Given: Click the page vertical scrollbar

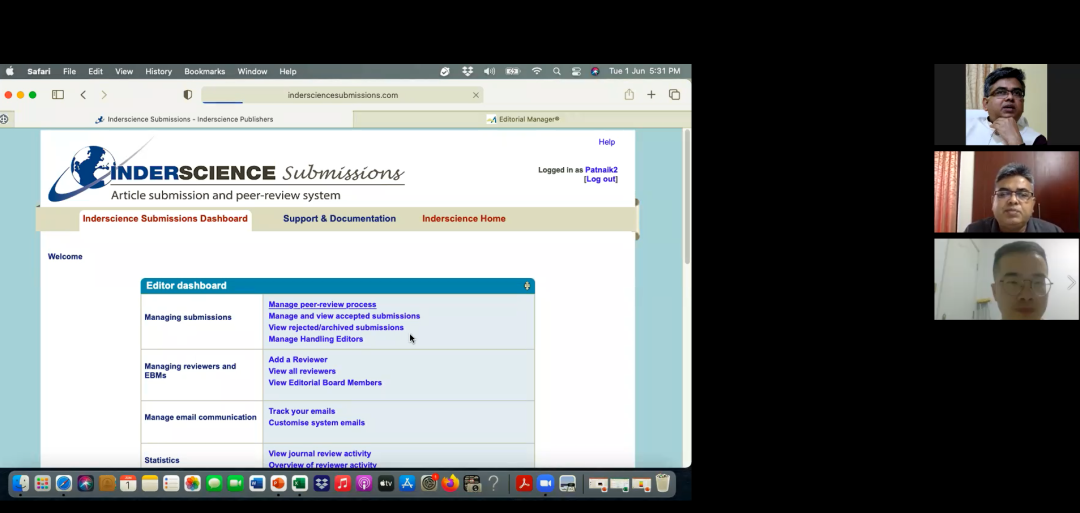Looking at the screenshot, I should point(686,196).
